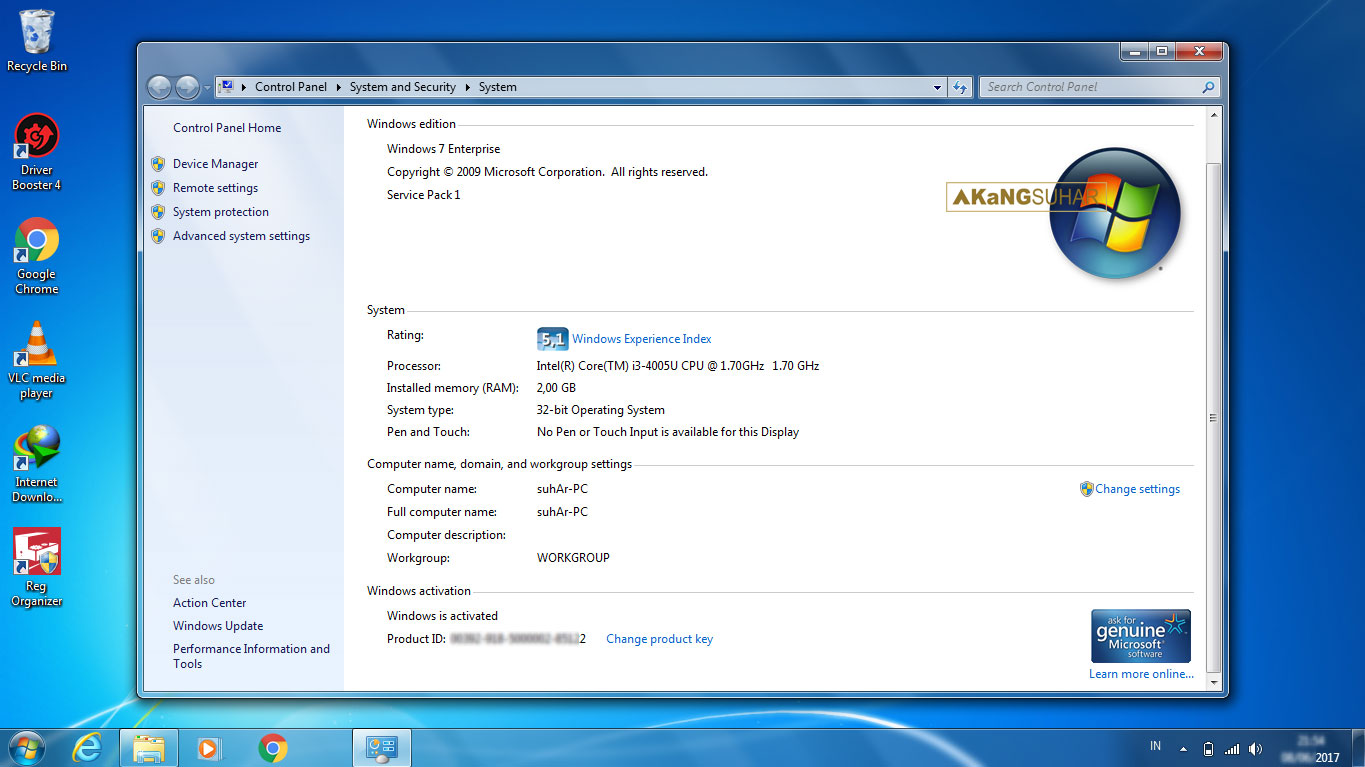Screen dimensions: 1365x767
Task: Click the "Windows is activated" status text
Action: pyautogui.click(x=442, y=616)
